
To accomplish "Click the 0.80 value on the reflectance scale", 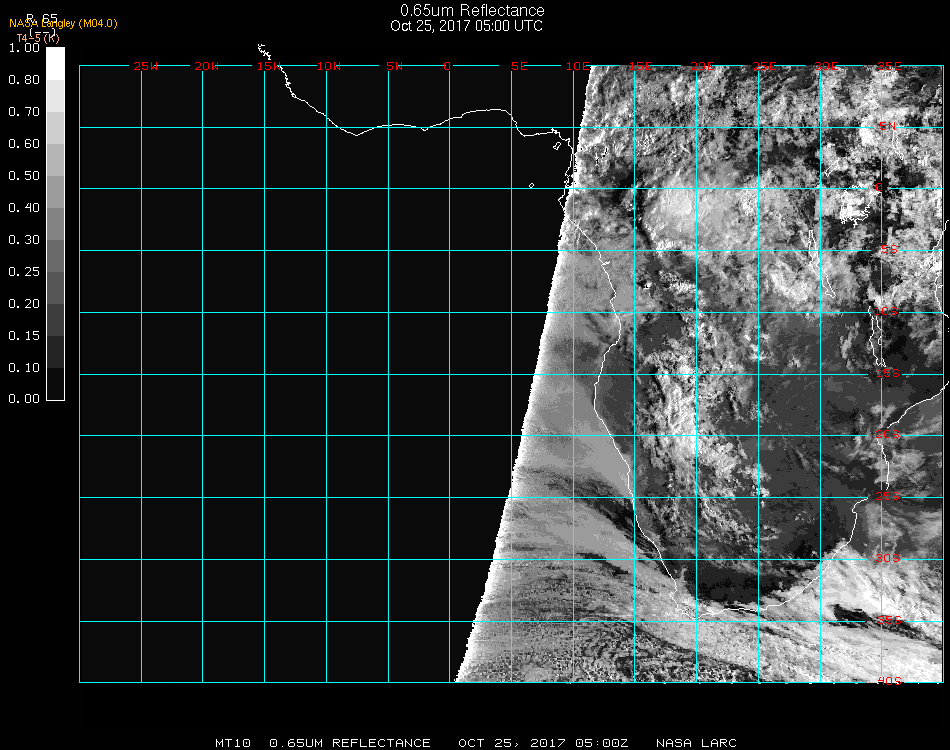I will [x=24, y=80].
